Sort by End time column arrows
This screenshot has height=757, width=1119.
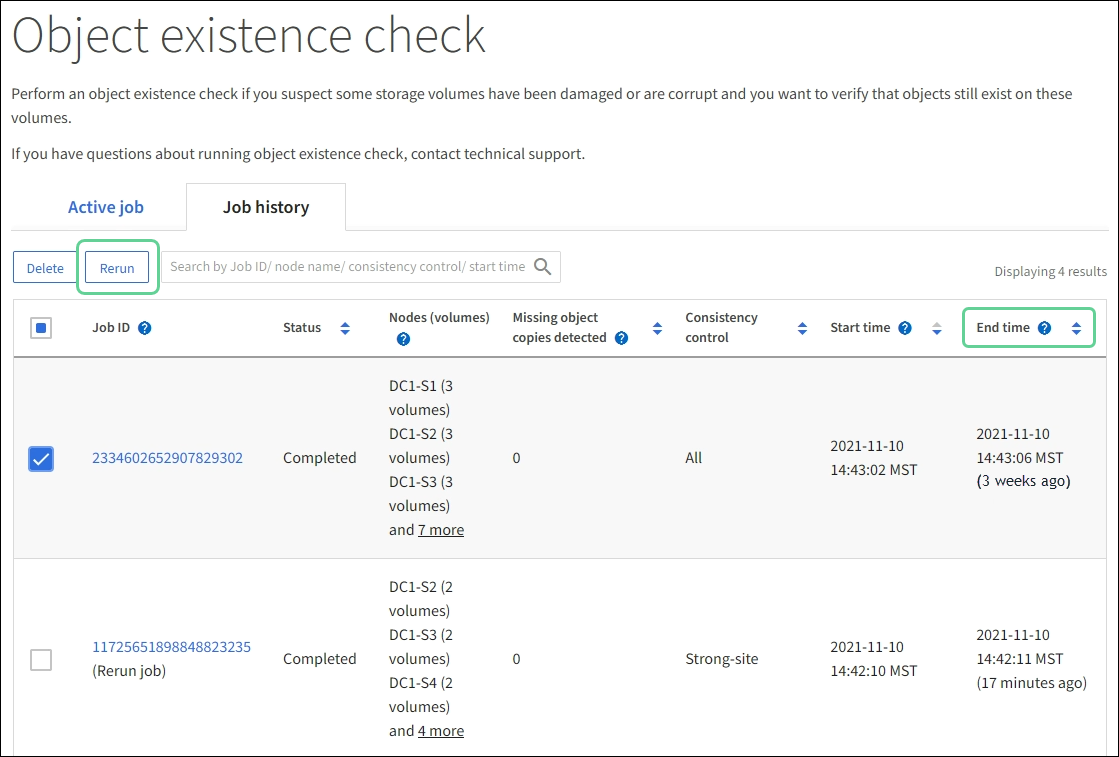pyautogui.click(x=1076, y=328)
